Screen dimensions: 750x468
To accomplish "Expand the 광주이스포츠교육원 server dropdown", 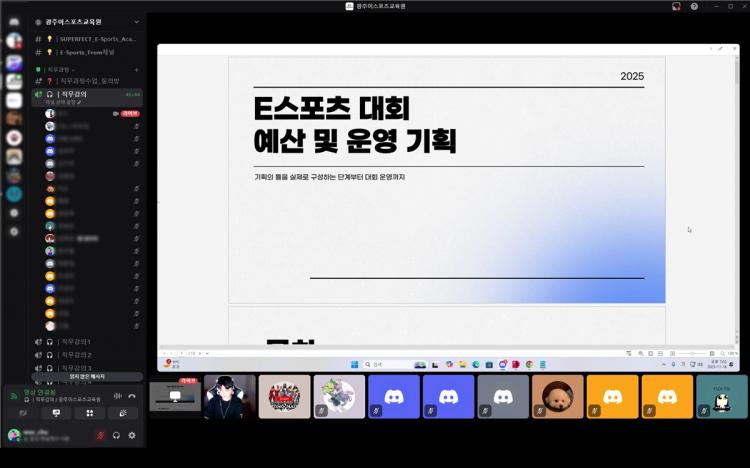I will [72, 21].
